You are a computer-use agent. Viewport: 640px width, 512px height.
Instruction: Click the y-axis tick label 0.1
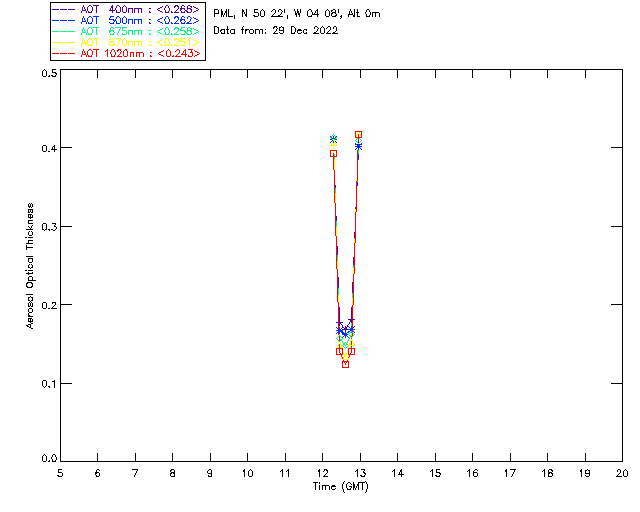point(49,384)
